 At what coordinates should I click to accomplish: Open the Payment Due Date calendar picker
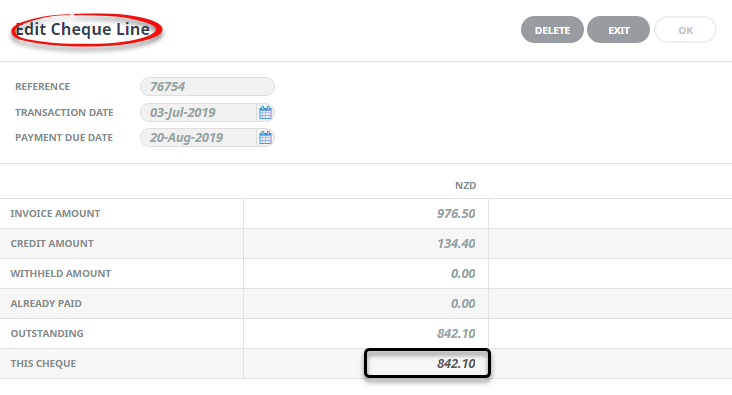click(x=265, y=138)
